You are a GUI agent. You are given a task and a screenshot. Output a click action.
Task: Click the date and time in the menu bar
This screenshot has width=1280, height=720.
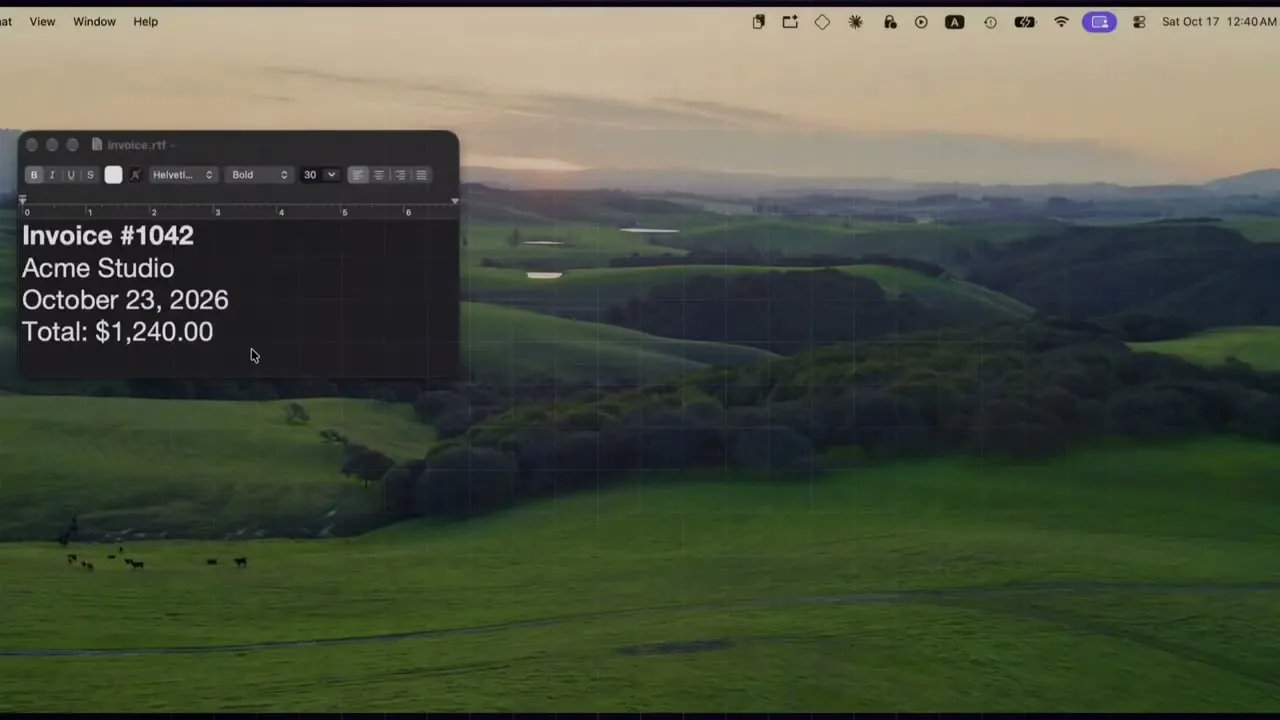coord(1219,22)
